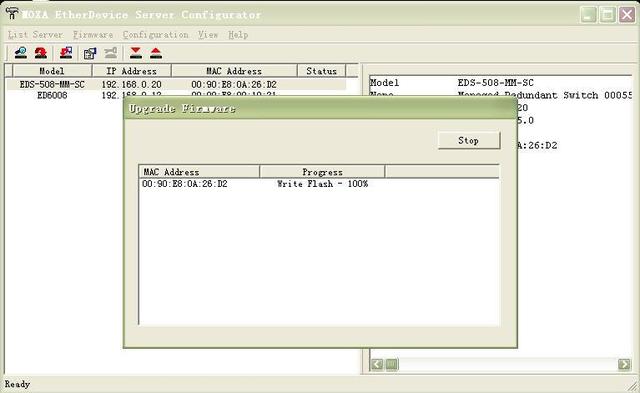Screen dimensions: 640x393
Task: Maximize the MOXA Configurator window
Action: click(607, 15)
